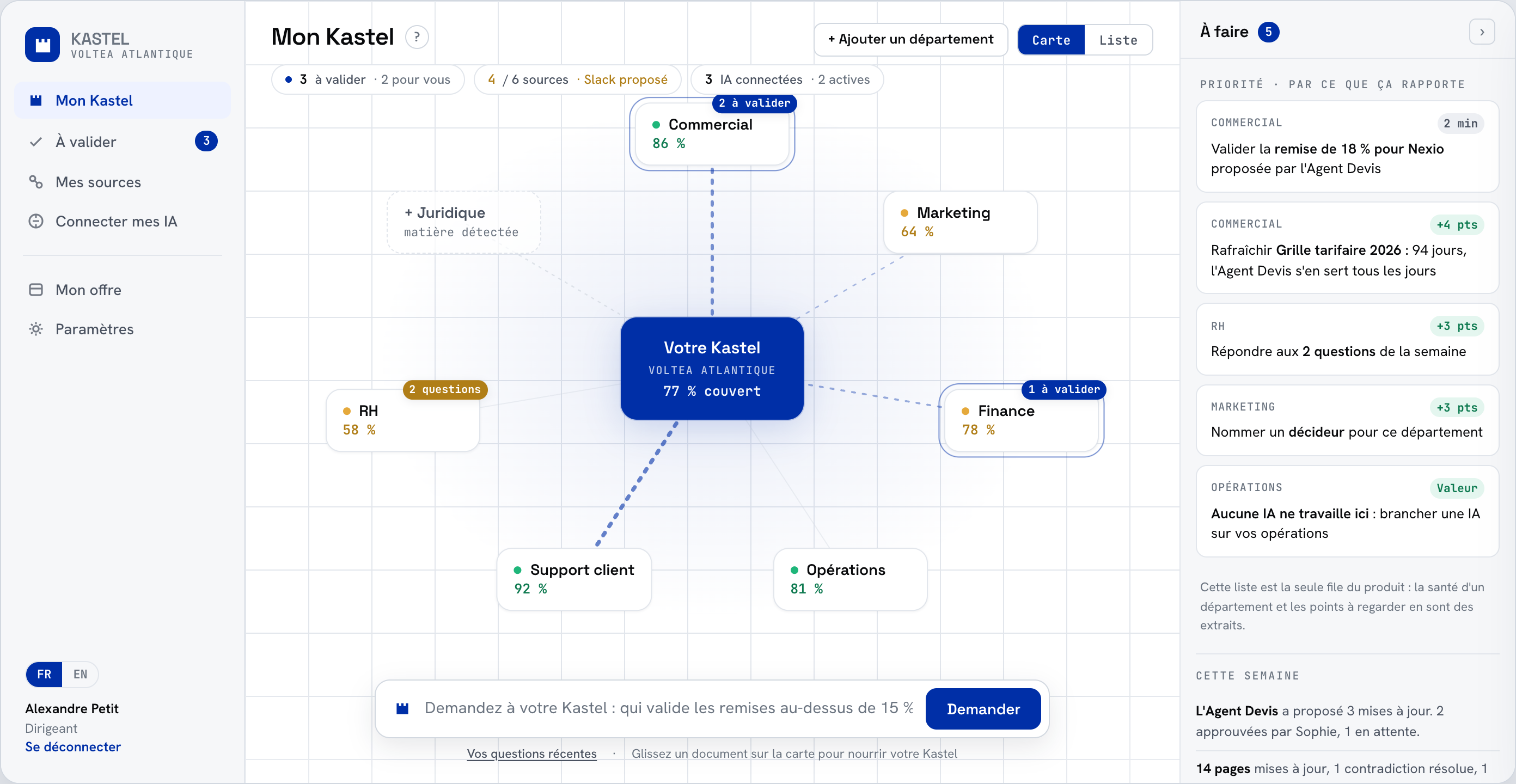Select FR language
This screenshot has width=1516, height=784.
(x=44, y=675)
